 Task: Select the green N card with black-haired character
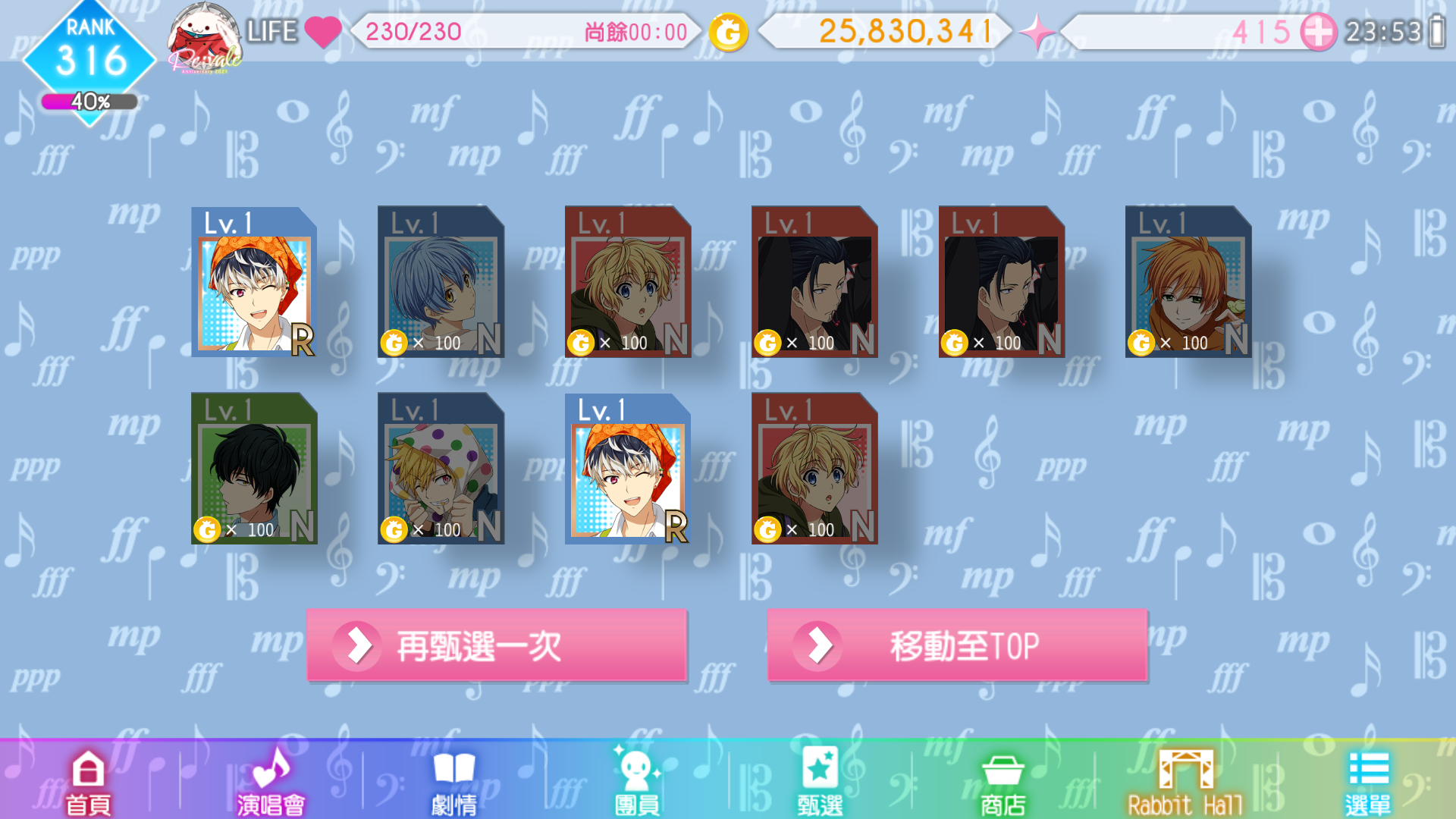[x=254, y=468]
